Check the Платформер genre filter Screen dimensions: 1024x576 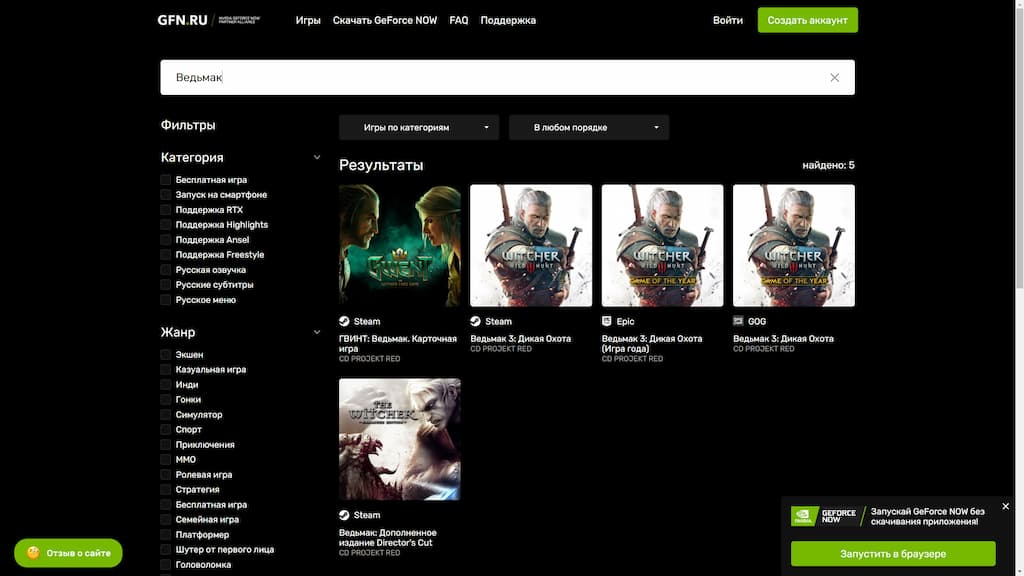(x=166, y=535)
